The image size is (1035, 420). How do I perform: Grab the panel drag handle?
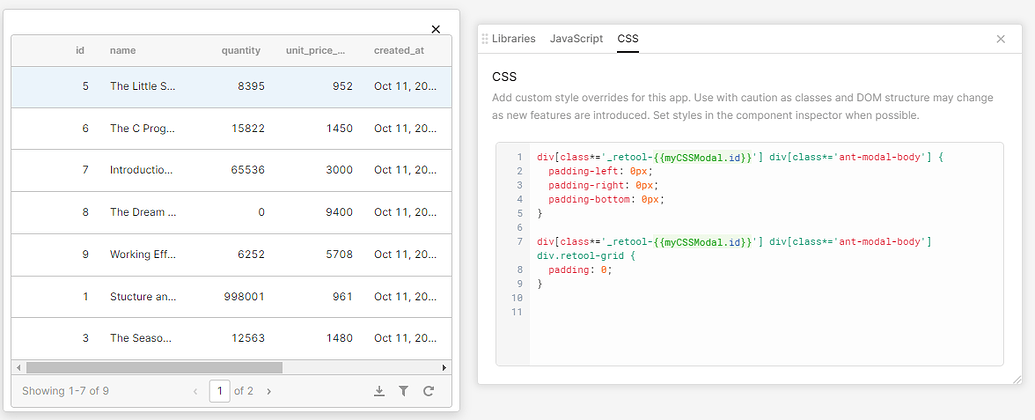(x=485, y=39)
